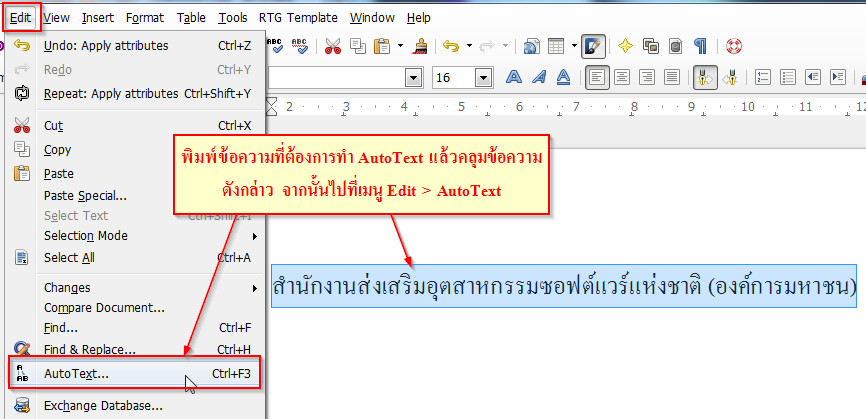Screen dimensions: 866x419
Task: Click the font size field showing 16
Action: pos(454,78)
